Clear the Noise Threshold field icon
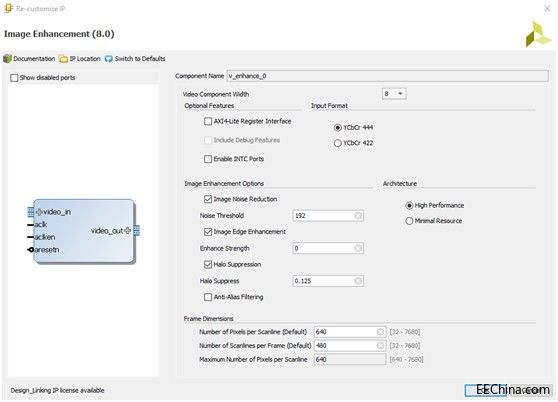Screen dimensions: 558x402 [358, 216]
